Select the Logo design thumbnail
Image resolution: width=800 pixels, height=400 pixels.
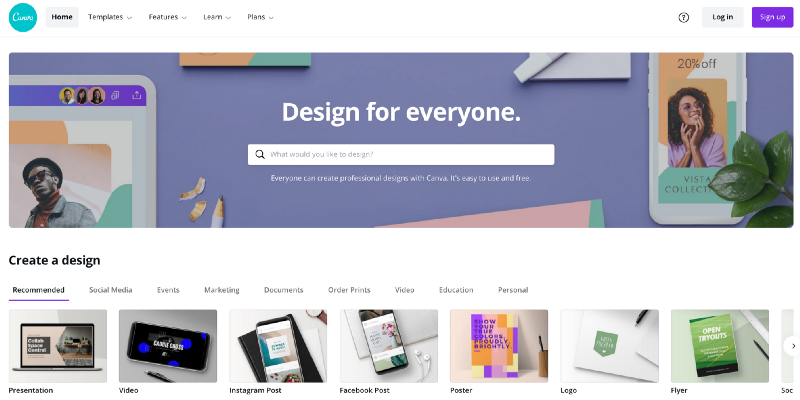609,346
